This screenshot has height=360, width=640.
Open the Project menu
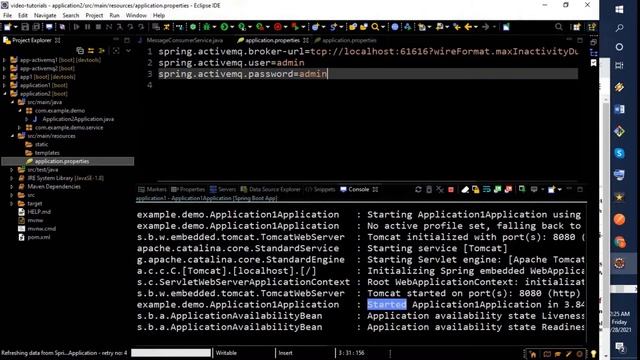point(94,16)
